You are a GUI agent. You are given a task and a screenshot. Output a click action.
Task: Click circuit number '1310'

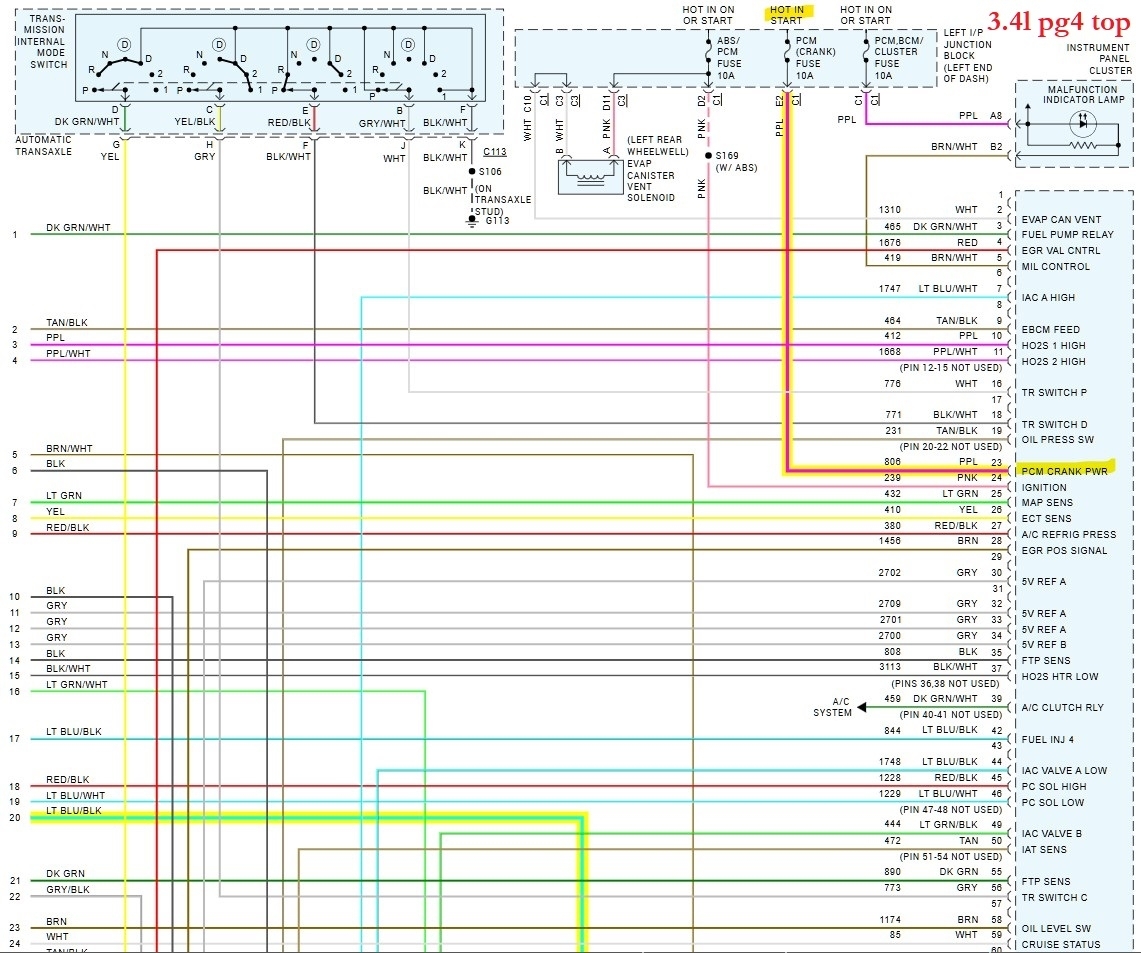[x=889, y=210]
